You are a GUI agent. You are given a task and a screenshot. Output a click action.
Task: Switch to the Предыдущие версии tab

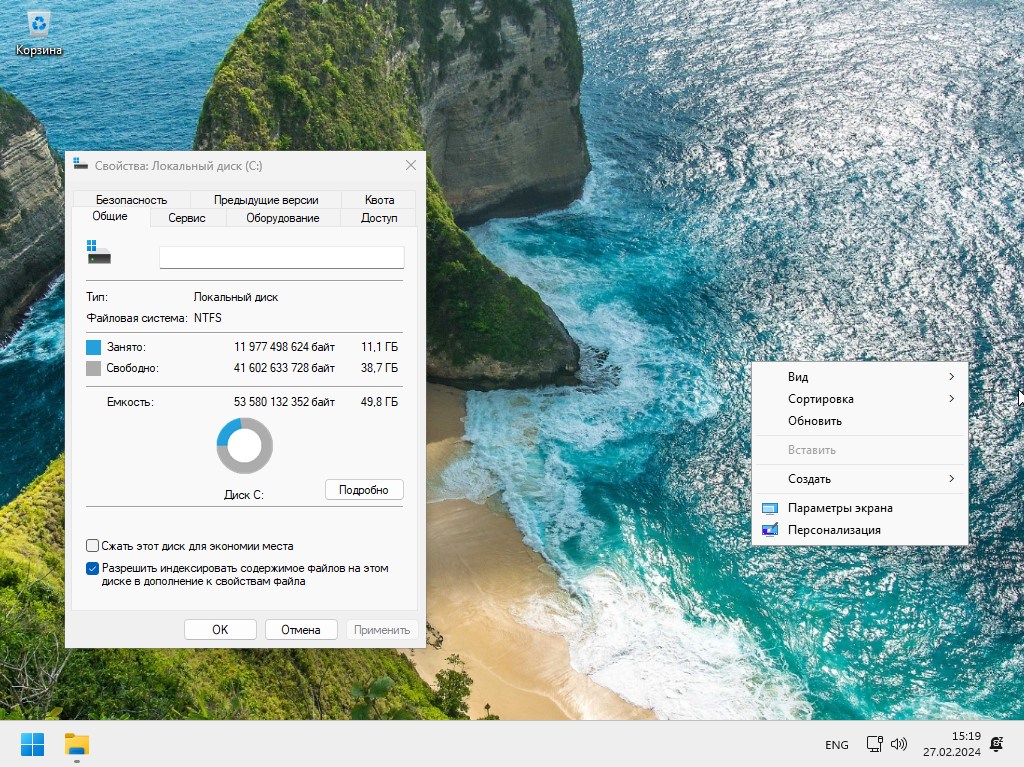[x=266, y=200]
